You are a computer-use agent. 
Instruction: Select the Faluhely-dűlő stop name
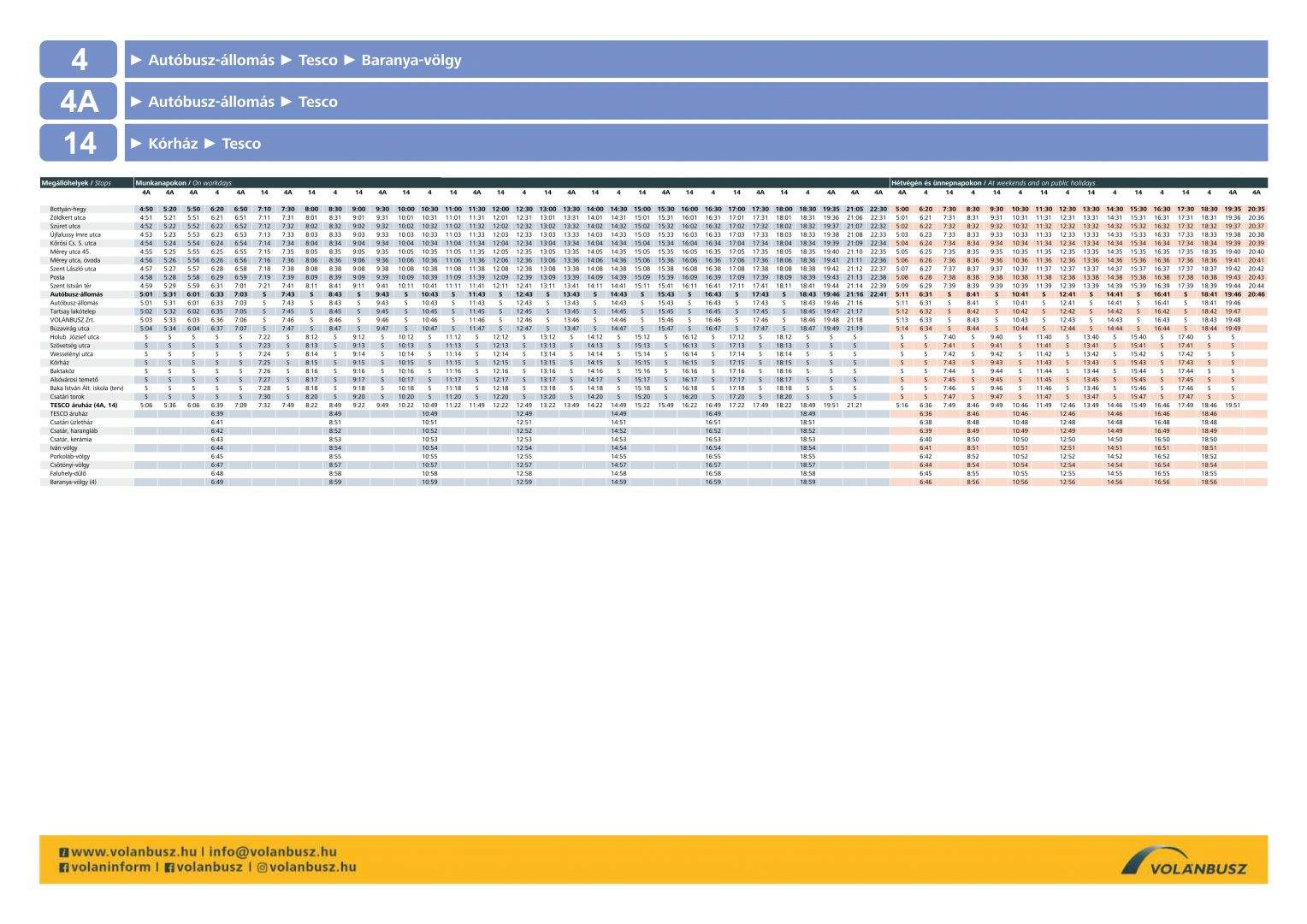coord(68,474)
